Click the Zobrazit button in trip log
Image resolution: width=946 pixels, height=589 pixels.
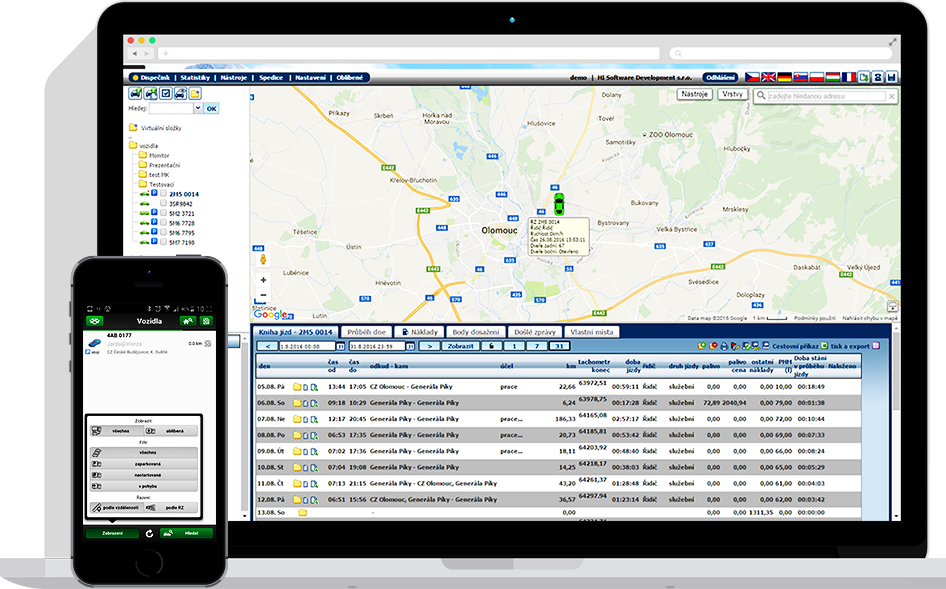pyautogui.click(x=459, y=346)
